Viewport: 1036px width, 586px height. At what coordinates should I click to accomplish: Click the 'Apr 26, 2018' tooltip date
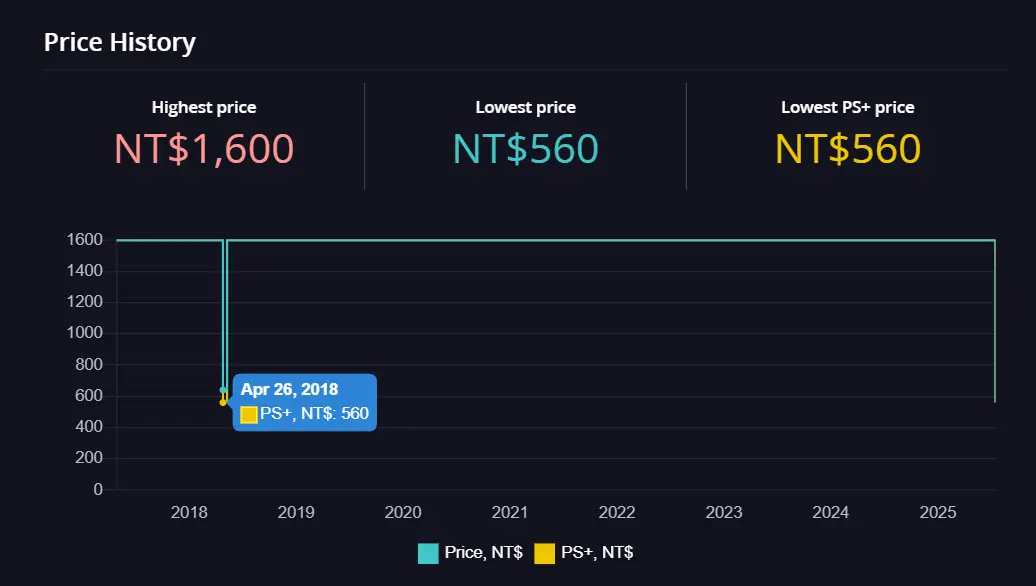click(x=289, y=390)
